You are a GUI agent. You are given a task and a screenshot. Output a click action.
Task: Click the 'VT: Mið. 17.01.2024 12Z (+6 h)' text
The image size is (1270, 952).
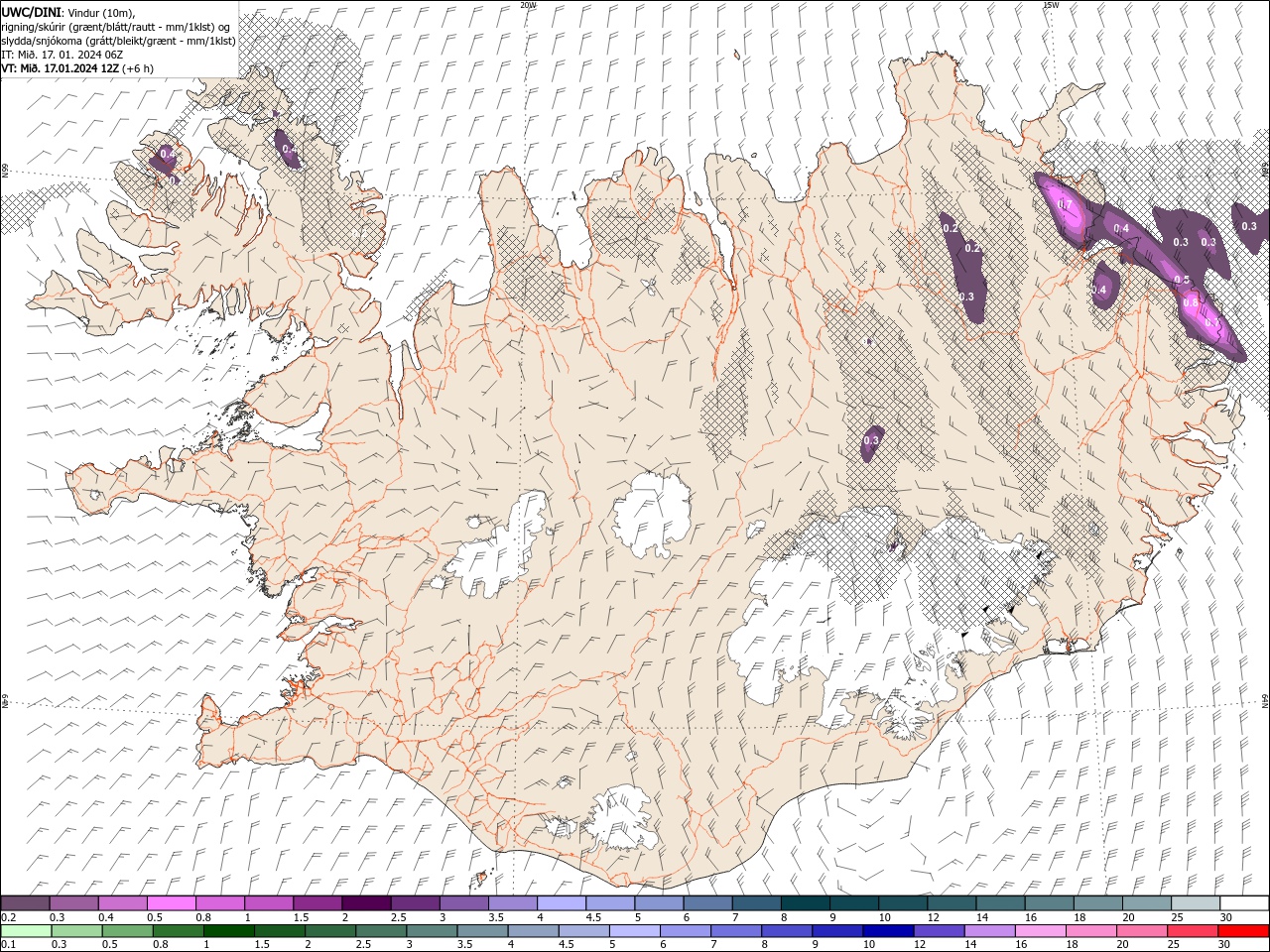click(77, 68)
